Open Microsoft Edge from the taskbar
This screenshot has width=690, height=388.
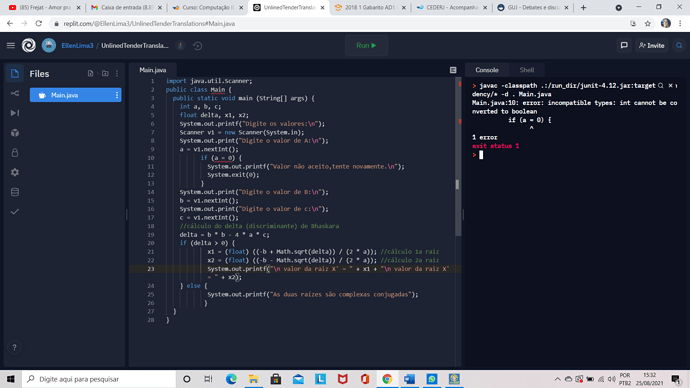(231, 379)
